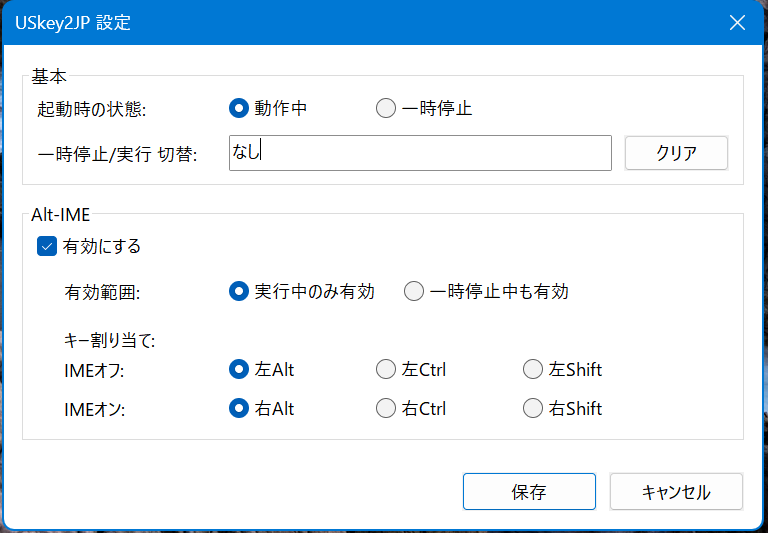Click the IMEオン: label
The height and width of the screenshot is (533, 768).
95,410
